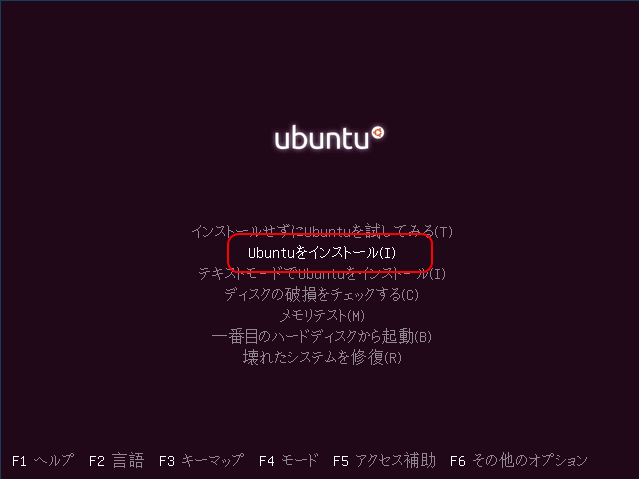Click the F2 key label
Image resolution: width=639 pixels, height=479 pixels.
pos(97,461)
